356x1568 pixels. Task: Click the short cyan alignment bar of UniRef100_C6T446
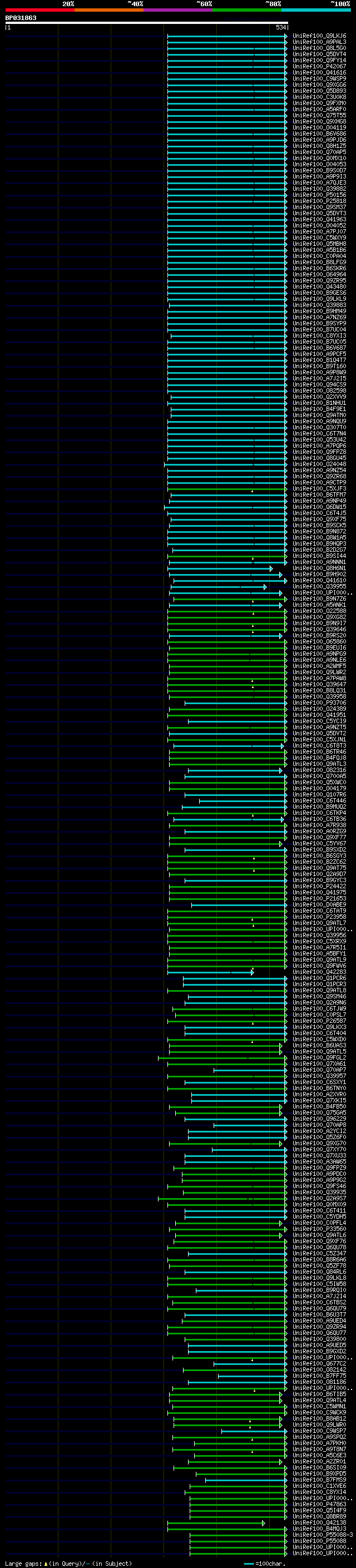pos(243,801)
